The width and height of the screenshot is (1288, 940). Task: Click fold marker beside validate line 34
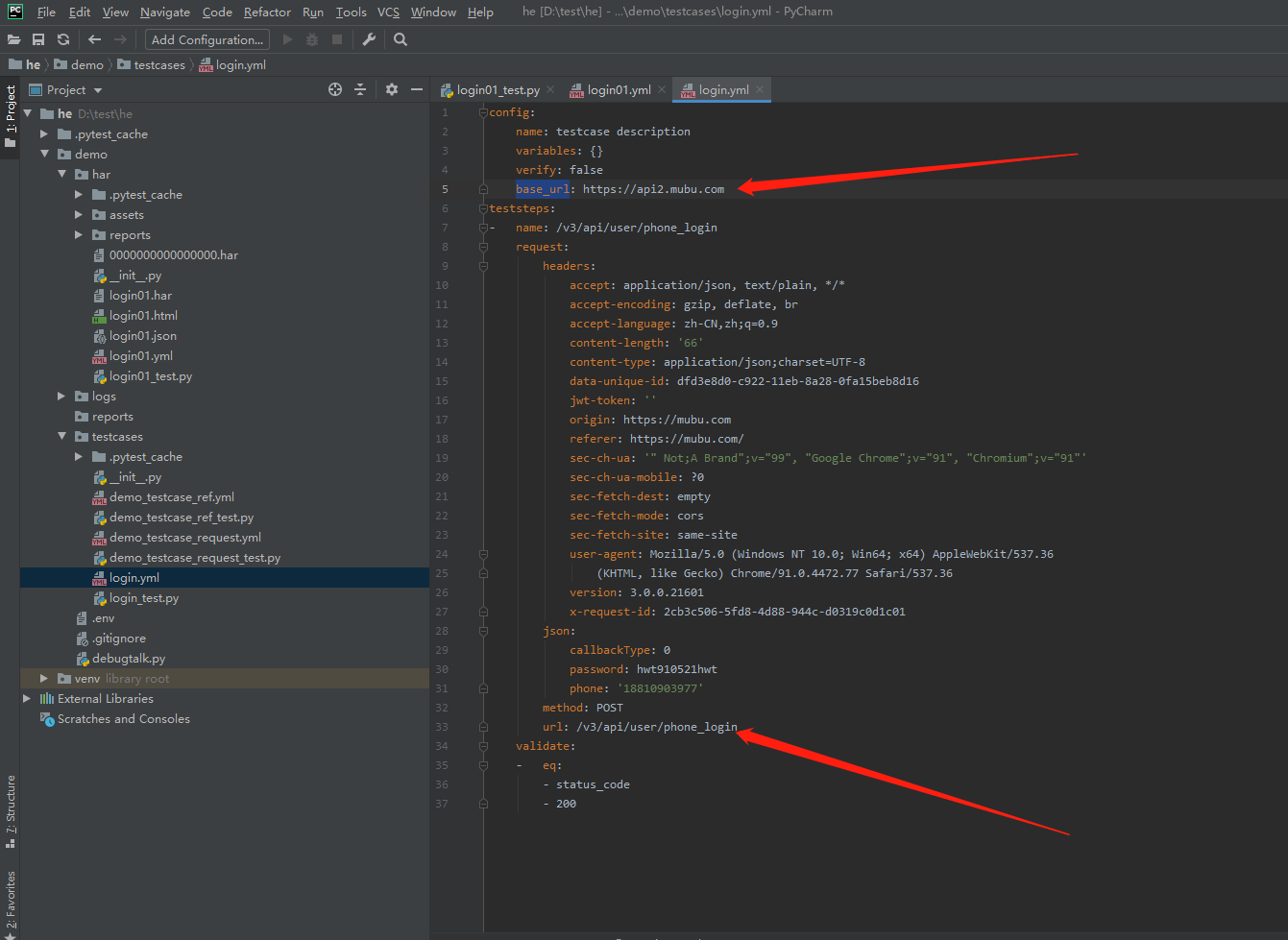483,746
